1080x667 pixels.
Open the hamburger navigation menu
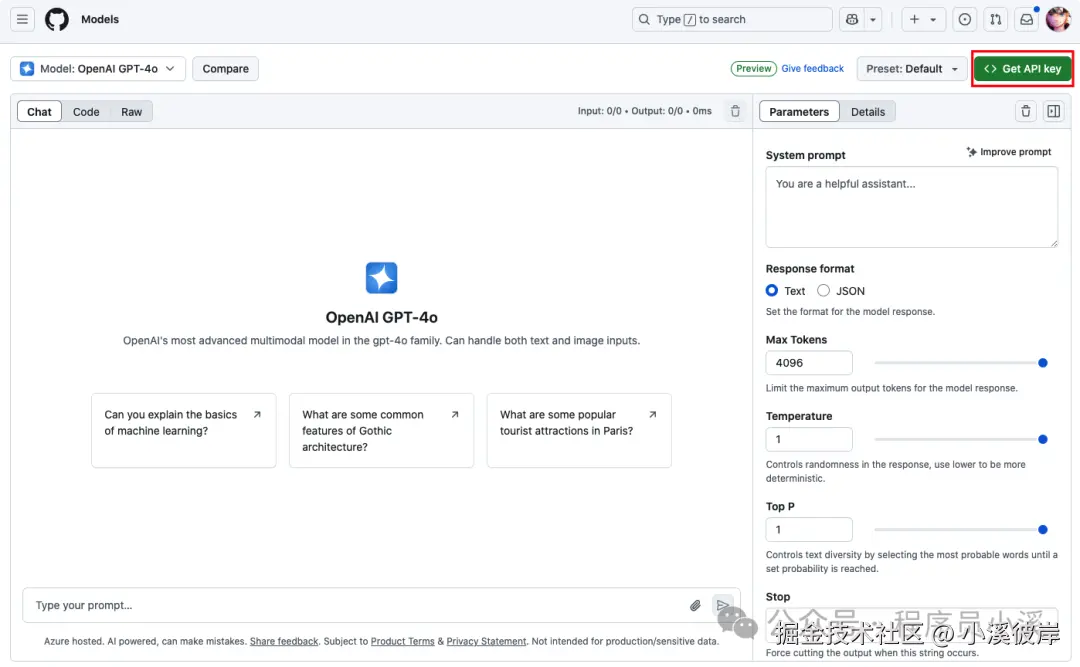[22, 19]
